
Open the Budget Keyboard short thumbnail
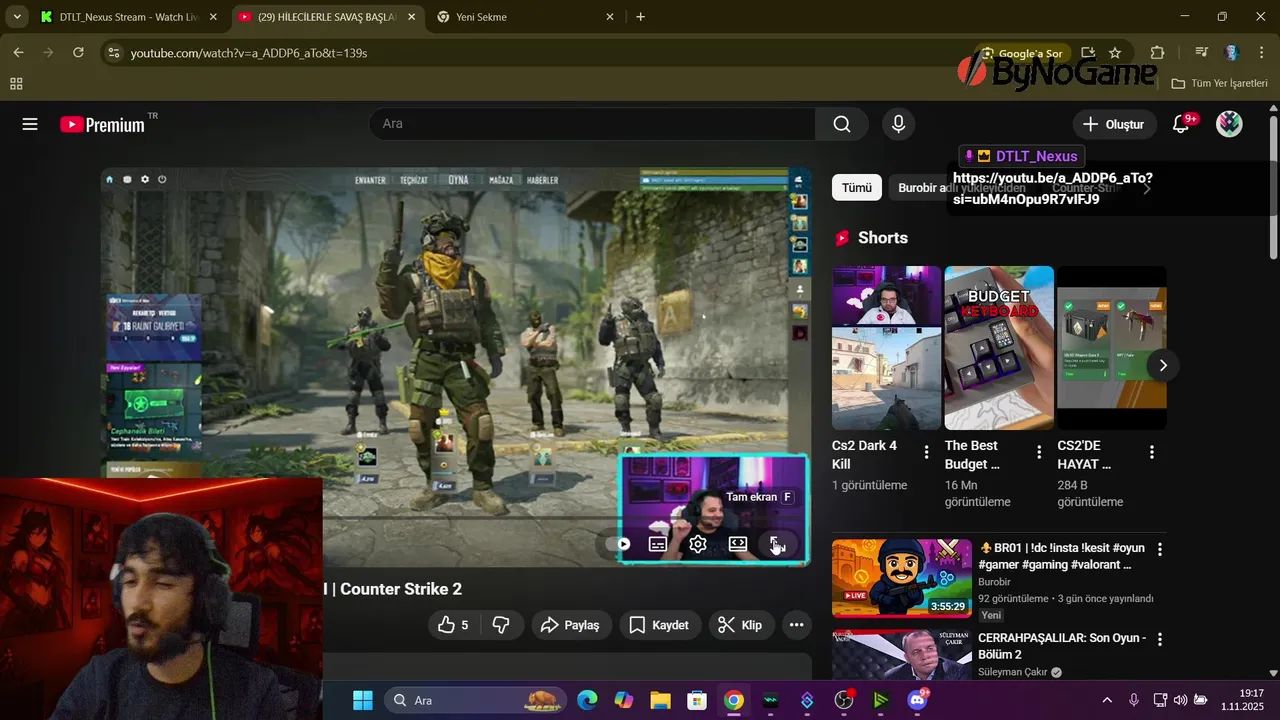pyautogui.click(x=999, y=347)
